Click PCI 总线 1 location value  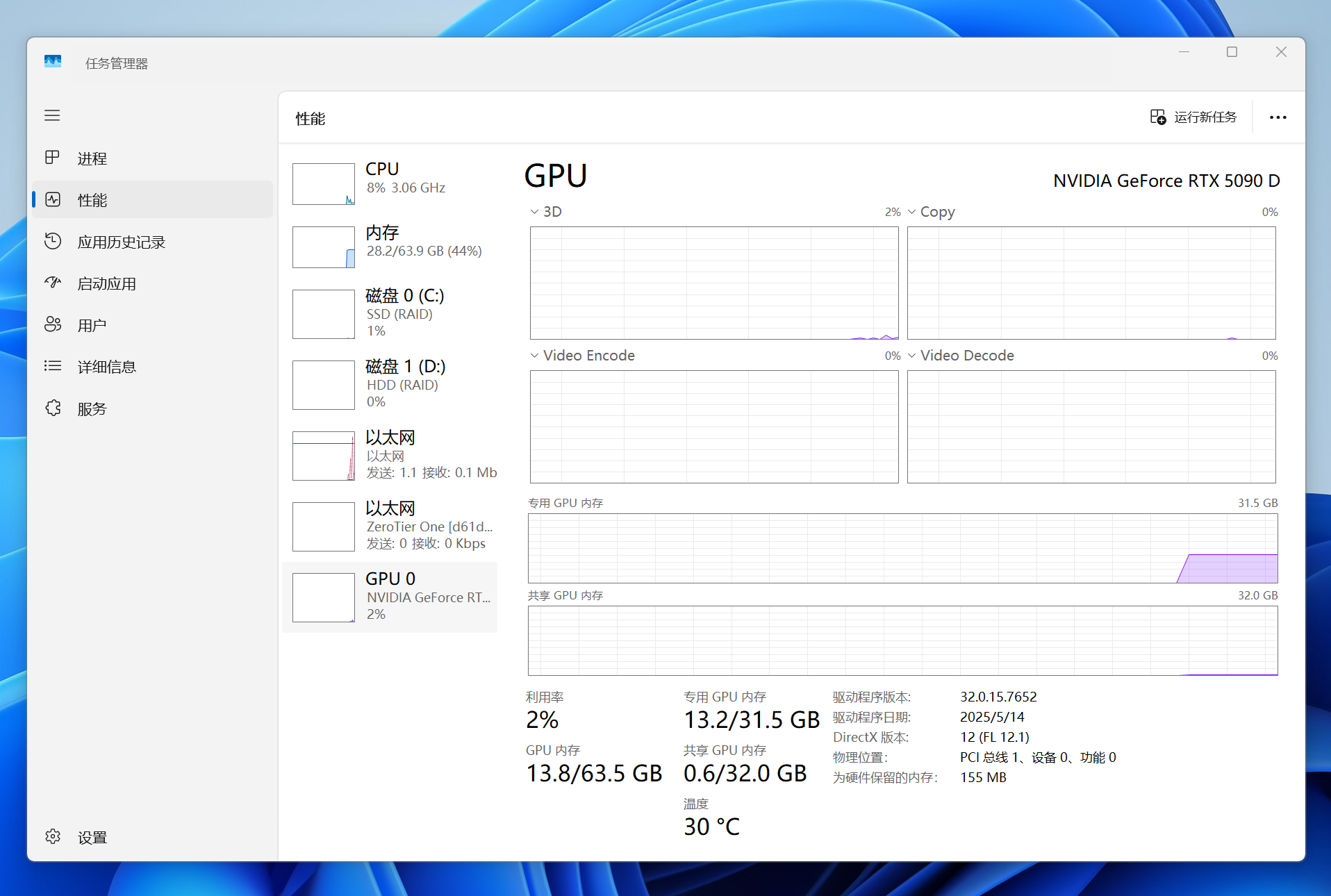tap(1038, 757)
